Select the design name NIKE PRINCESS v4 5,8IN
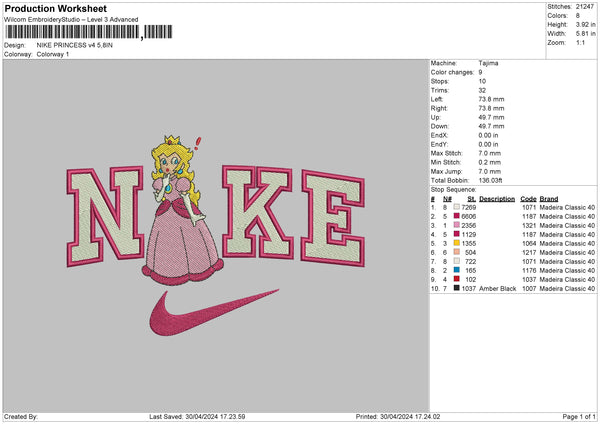600x424 pixels. point(75,45)
